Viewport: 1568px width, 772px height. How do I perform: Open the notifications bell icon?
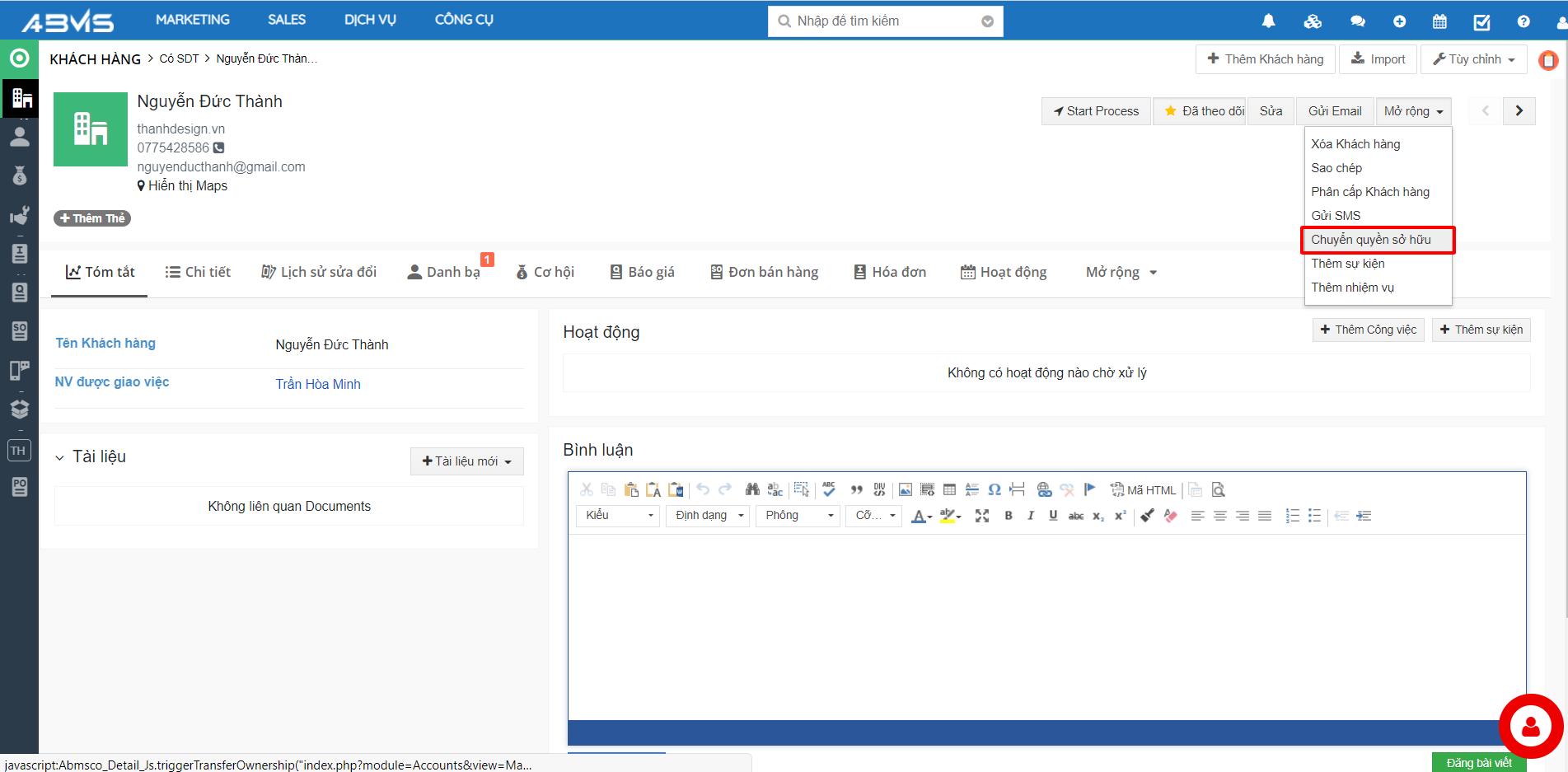coord(1268,21)
